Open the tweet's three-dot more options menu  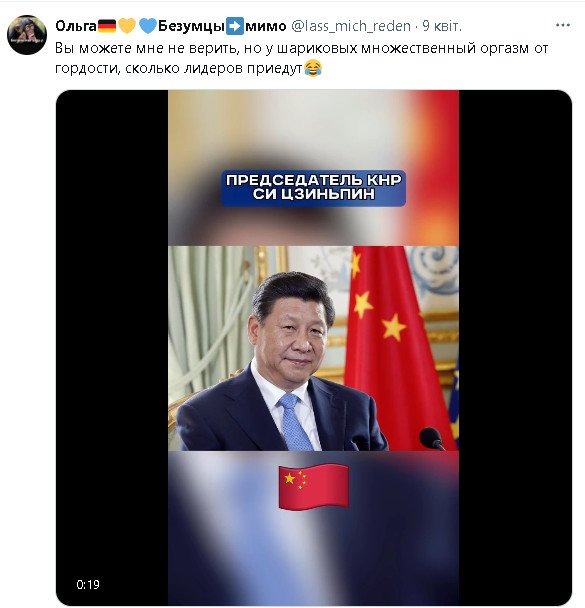563,25
